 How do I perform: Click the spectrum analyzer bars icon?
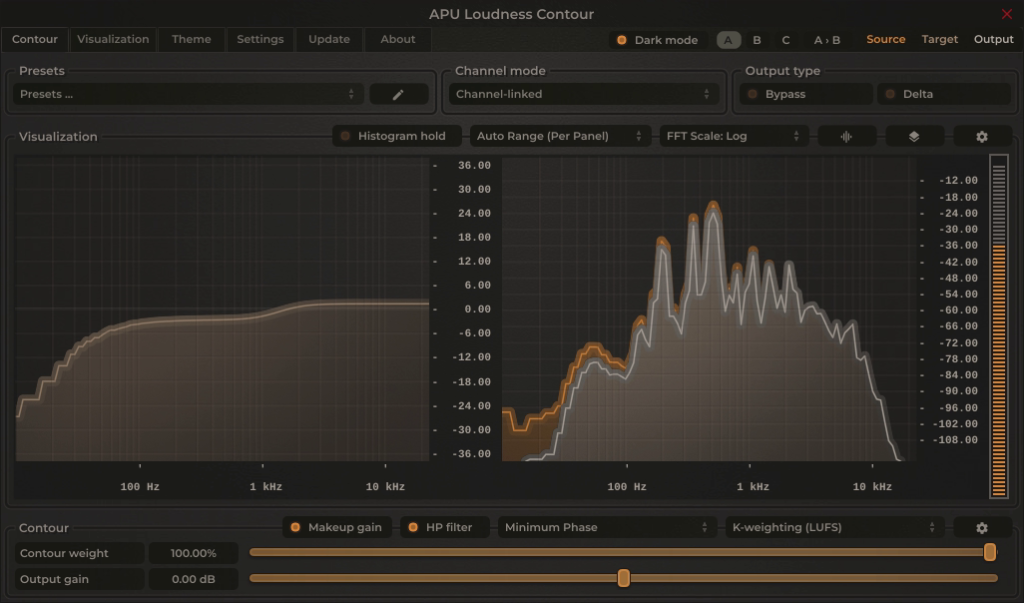point(846,135)
